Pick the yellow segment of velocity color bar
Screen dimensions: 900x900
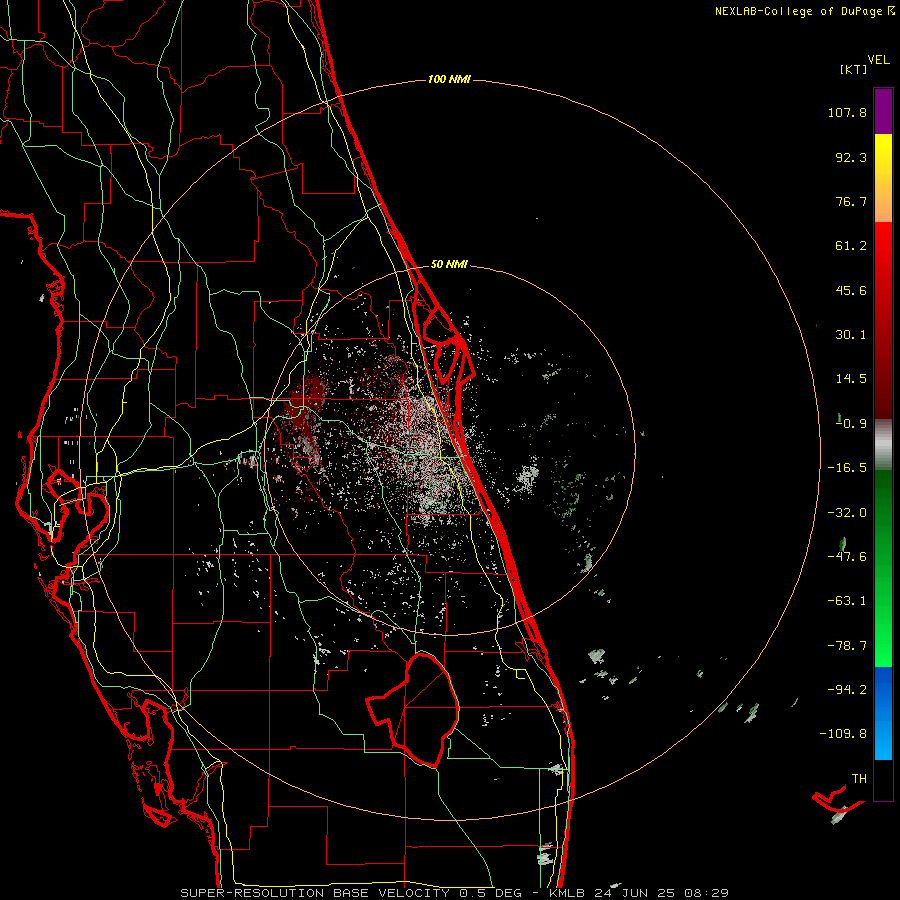pyautogui.click(x=883, y=178)
